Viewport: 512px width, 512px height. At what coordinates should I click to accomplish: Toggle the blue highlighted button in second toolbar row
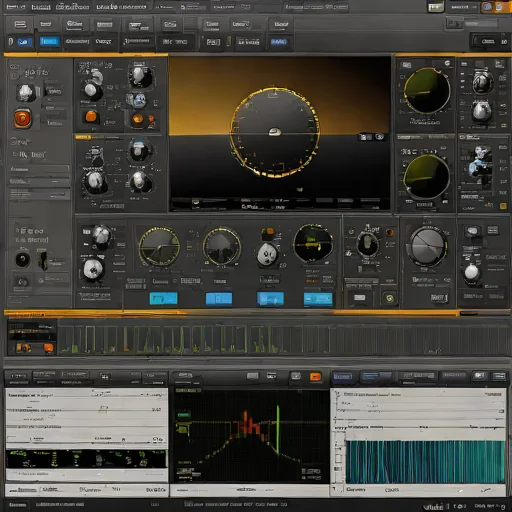click(x=49, y=41)
